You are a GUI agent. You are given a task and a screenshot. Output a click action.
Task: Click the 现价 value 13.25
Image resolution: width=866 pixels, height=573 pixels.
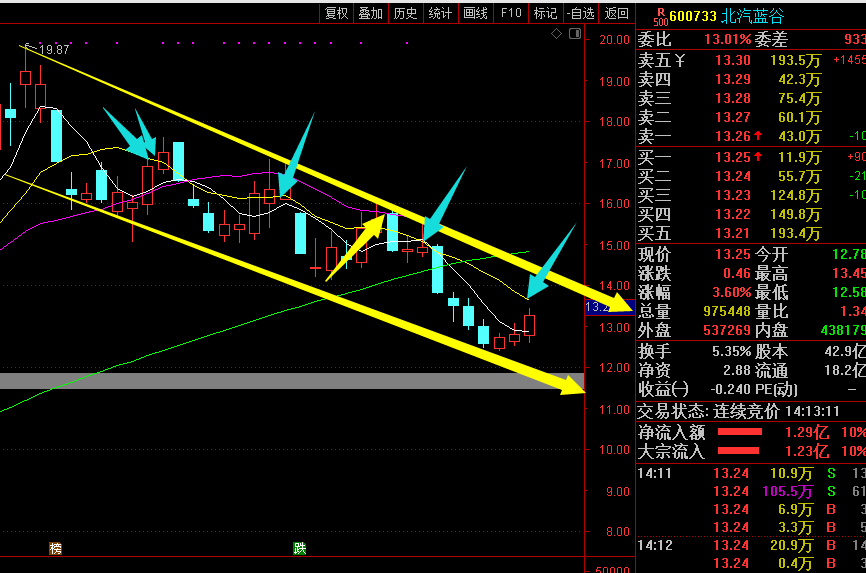coord(732,255)
